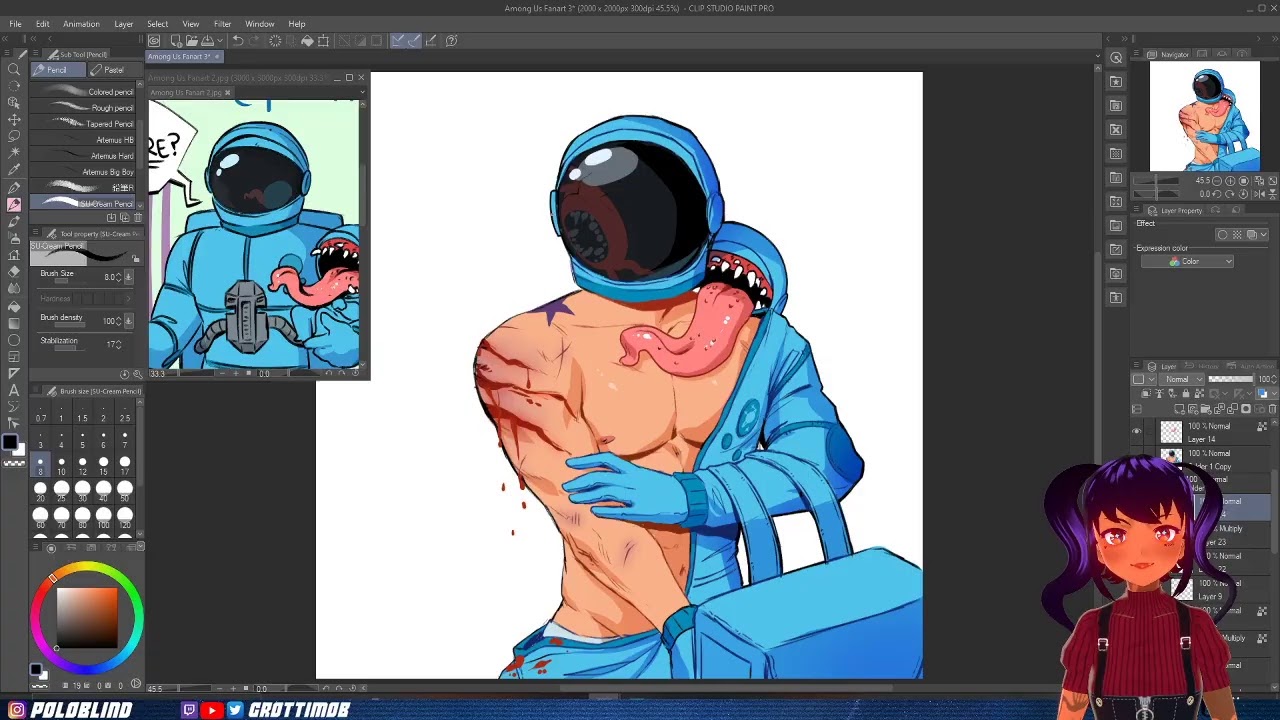
Task: Open the Tool property panel menu
Action: coord(35,233)
